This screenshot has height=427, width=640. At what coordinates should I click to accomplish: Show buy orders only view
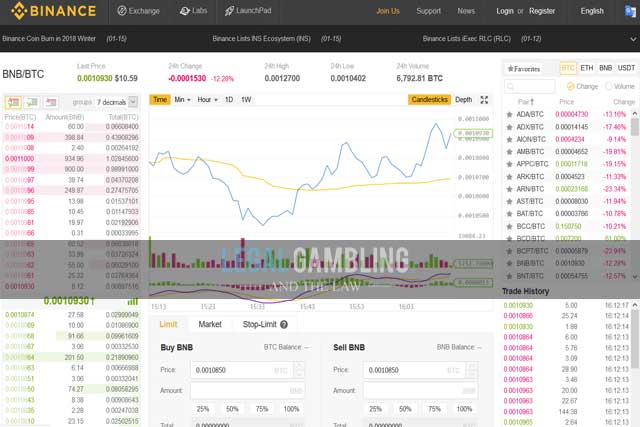(32, 102)
